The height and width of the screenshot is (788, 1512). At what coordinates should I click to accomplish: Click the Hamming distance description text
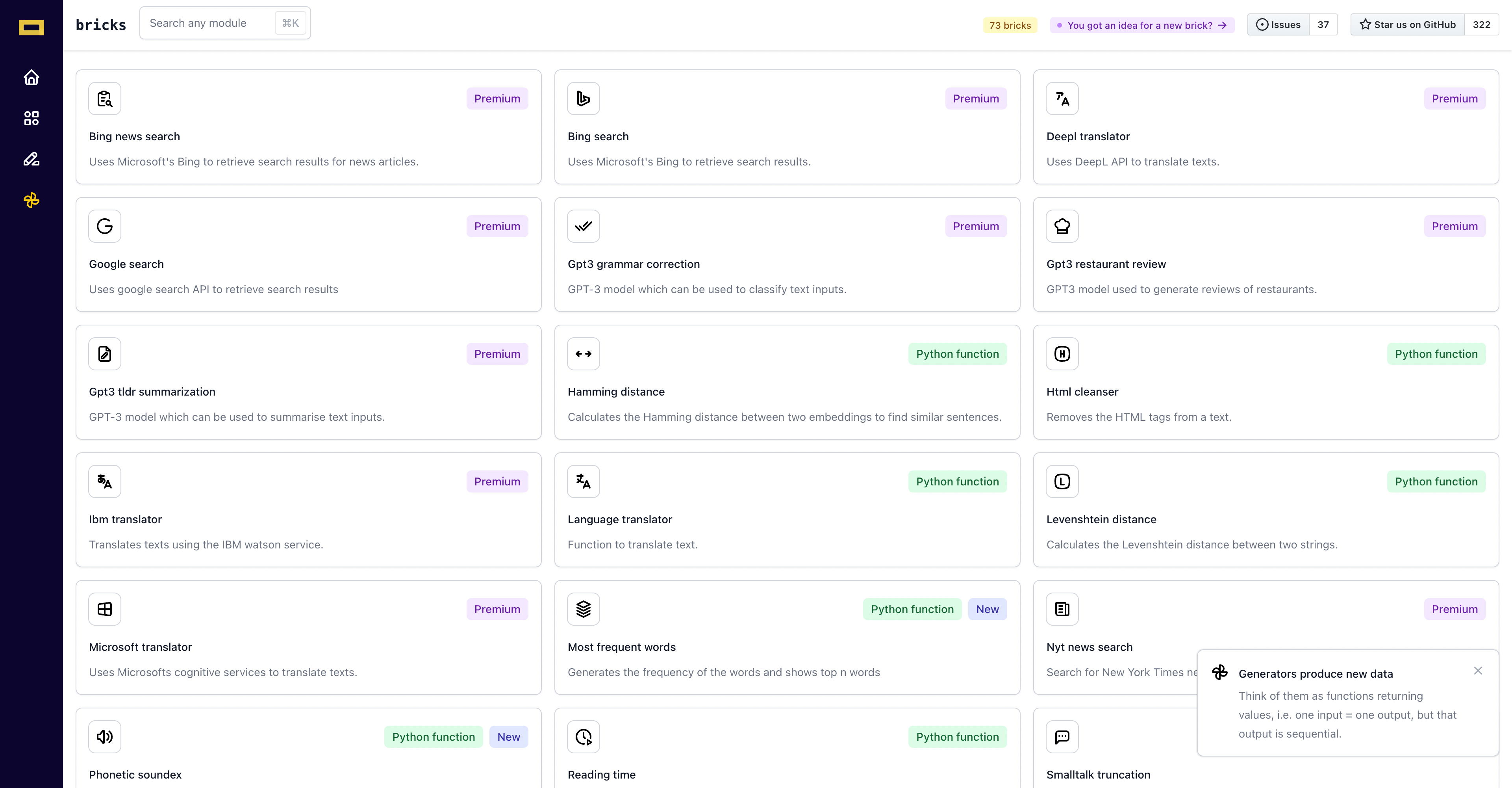[x=785, y=417]
